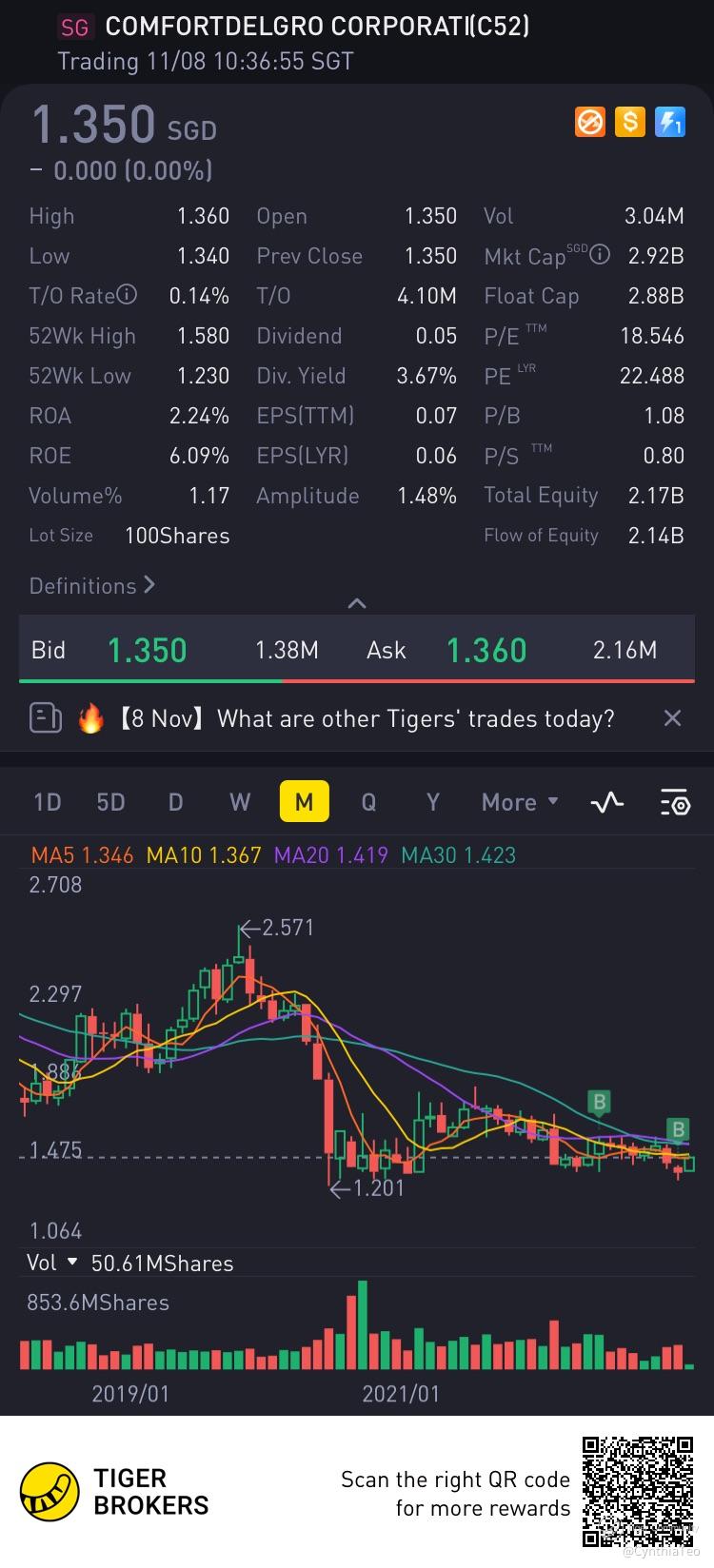This screenshot has height=1568, width=714.
Task: Tap the current price 1.350 SGD
Action: (x=124, y=126)
